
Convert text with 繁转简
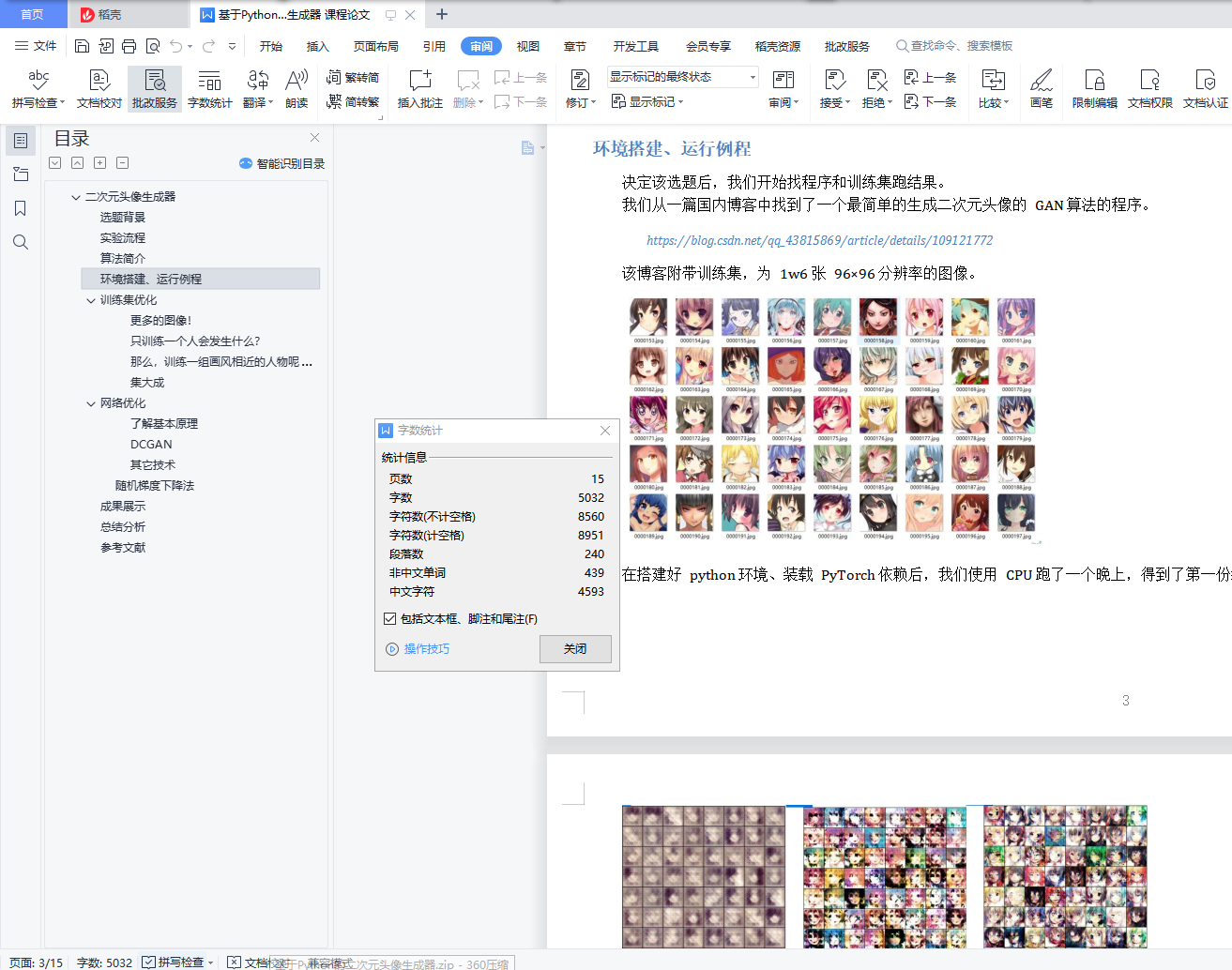[x=353, y=78]
